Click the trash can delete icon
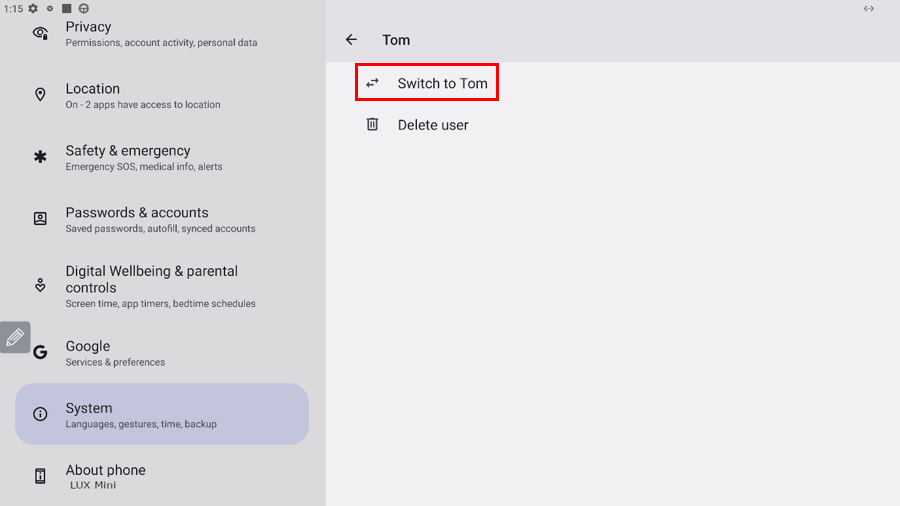This screenshot has height=506, width=900. coord(372,125)
